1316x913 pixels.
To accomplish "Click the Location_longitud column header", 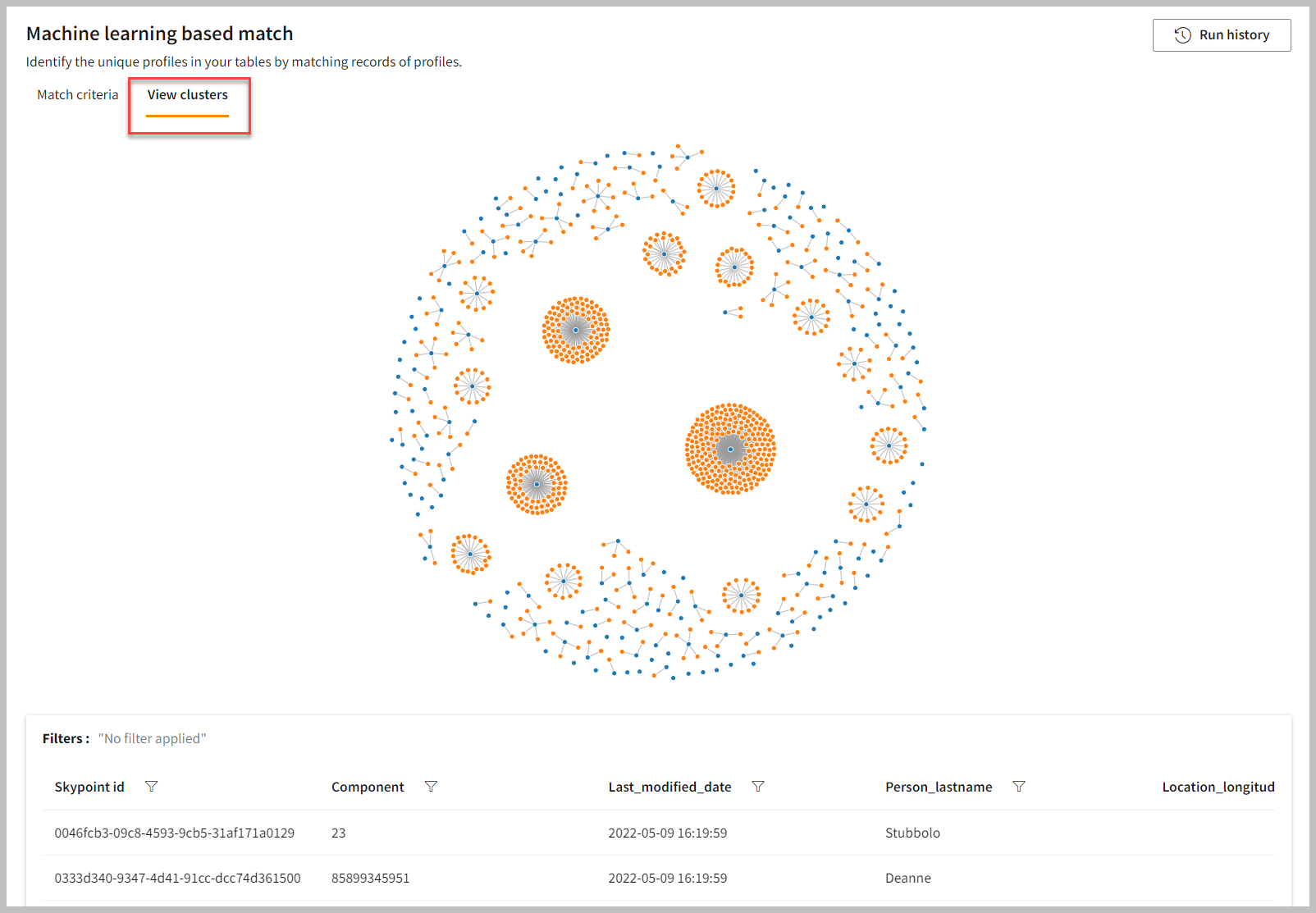I will (x=1218, y=787).
